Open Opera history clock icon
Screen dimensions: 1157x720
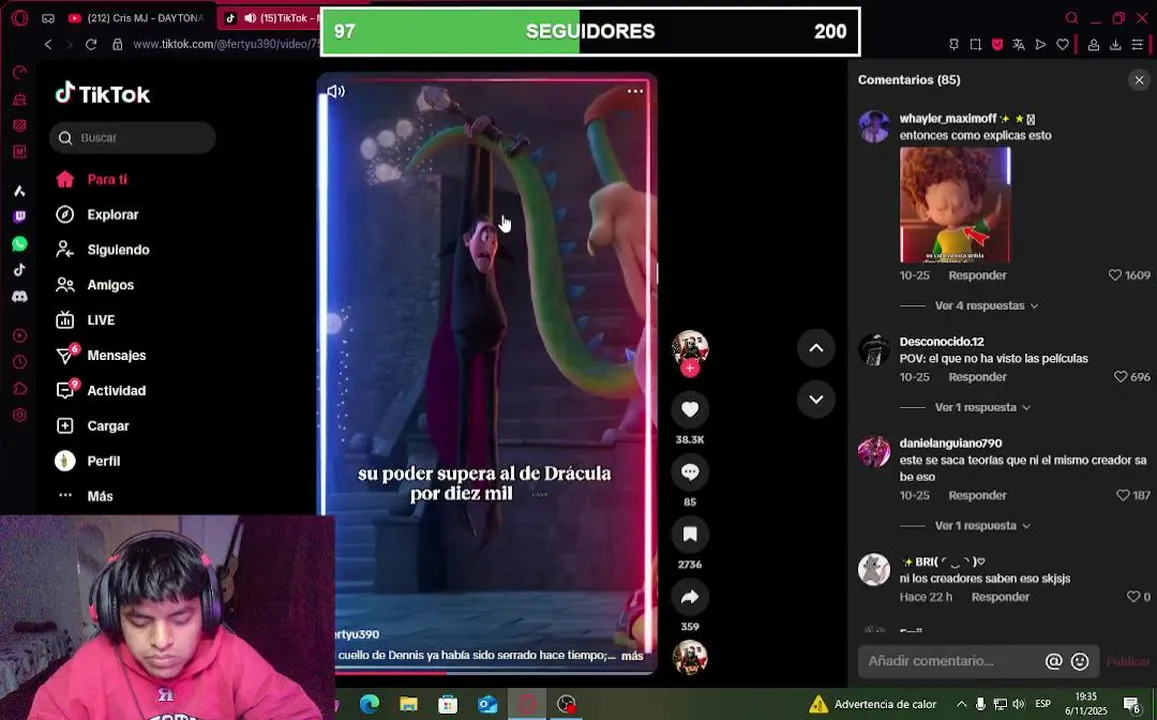click(x=20, y=362)
